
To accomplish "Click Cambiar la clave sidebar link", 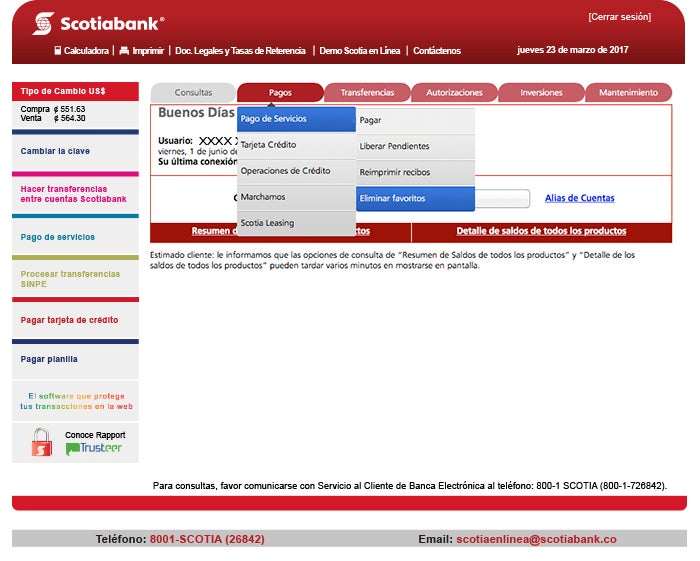I will click(55, 151).
